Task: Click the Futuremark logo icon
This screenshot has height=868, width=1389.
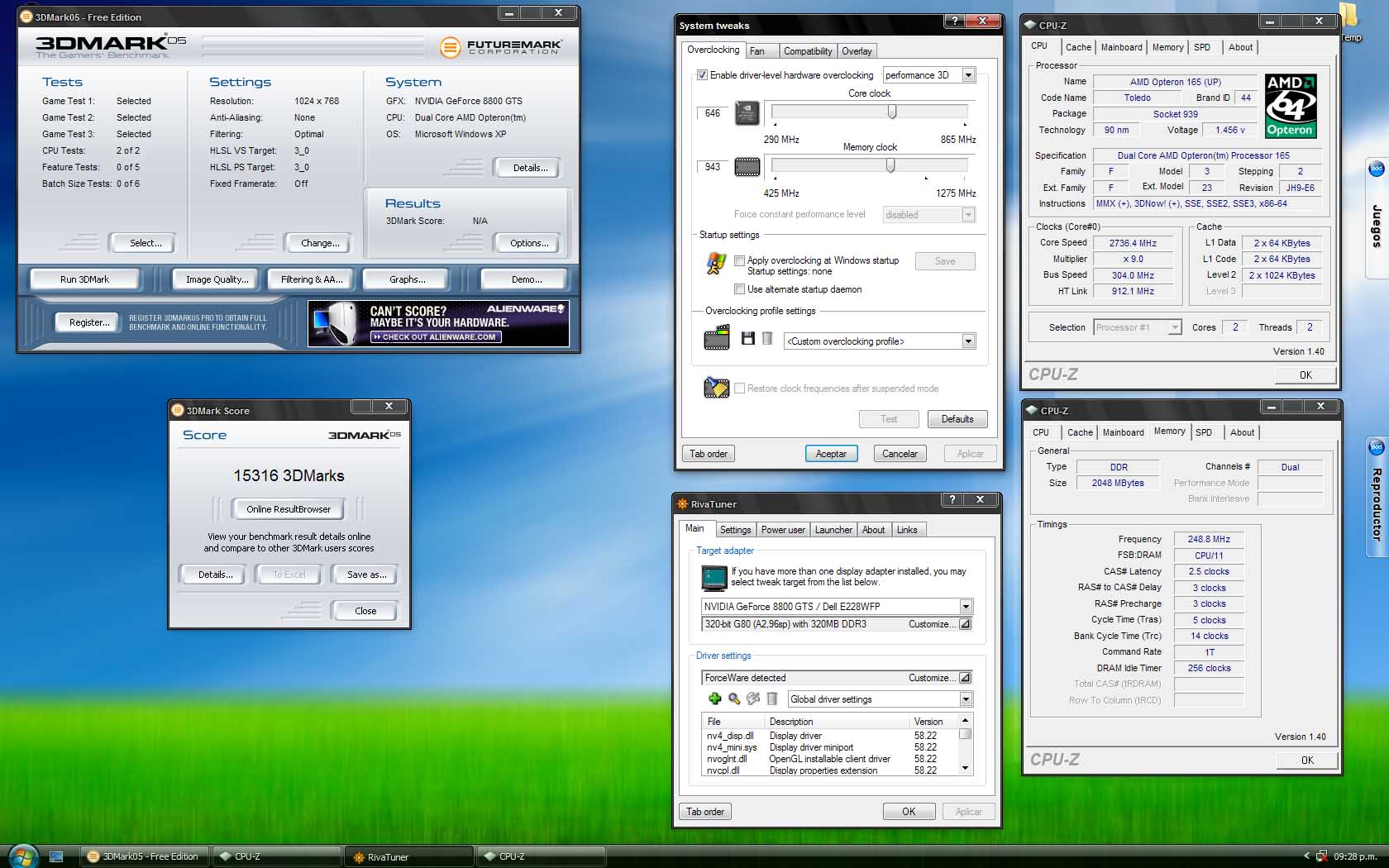Action: pos(450,47)
